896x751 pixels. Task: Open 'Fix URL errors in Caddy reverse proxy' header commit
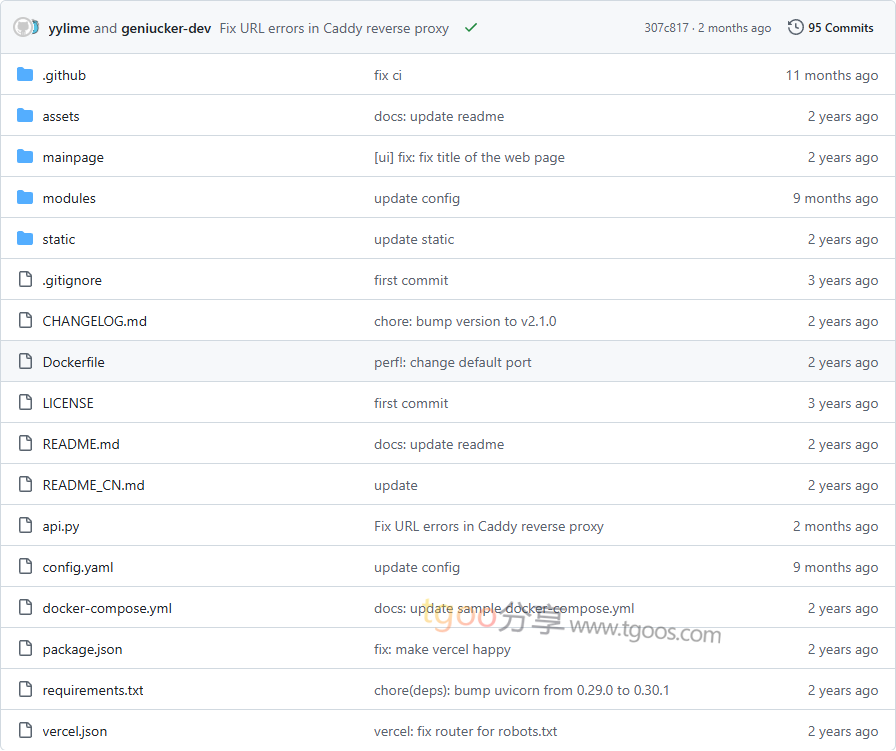(x=334, y=28)
